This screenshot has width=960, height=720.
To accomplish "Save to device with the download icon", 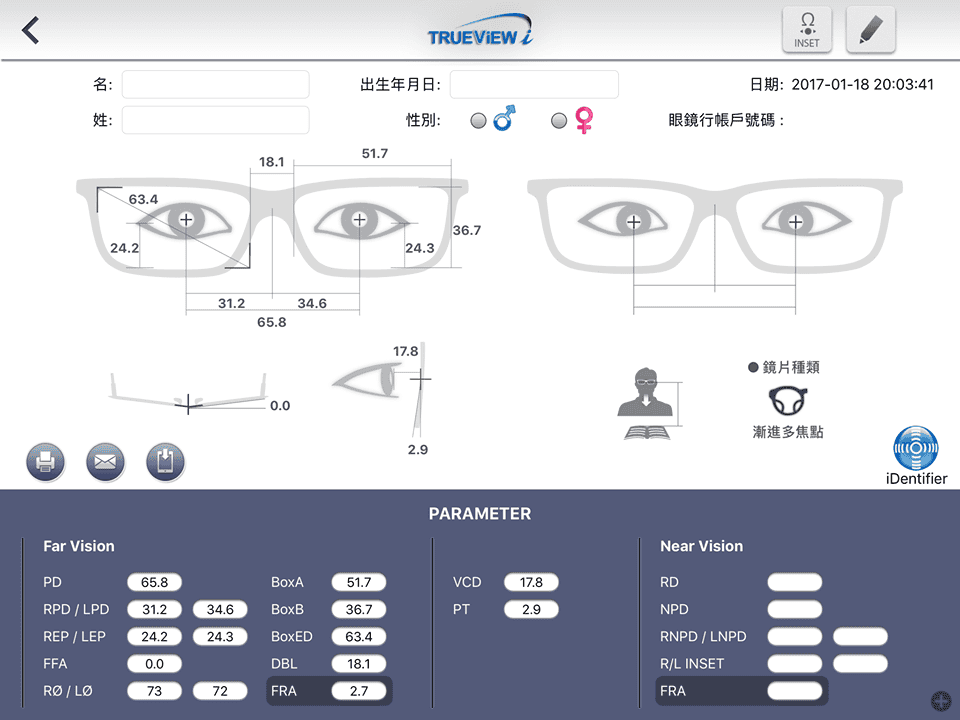I will pos(165,462).
